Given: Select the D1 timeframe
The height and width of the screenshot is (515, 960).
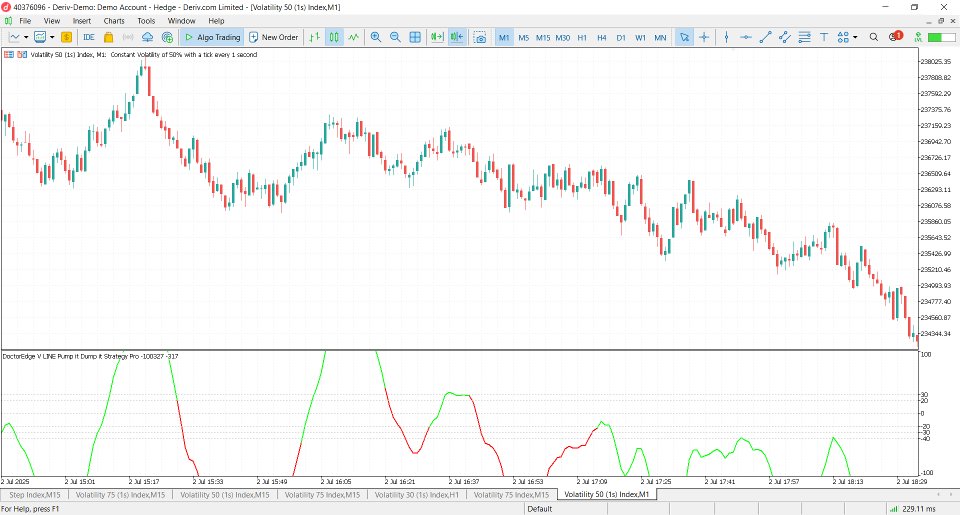Looking at the screenshot, I should click(621, 37).
